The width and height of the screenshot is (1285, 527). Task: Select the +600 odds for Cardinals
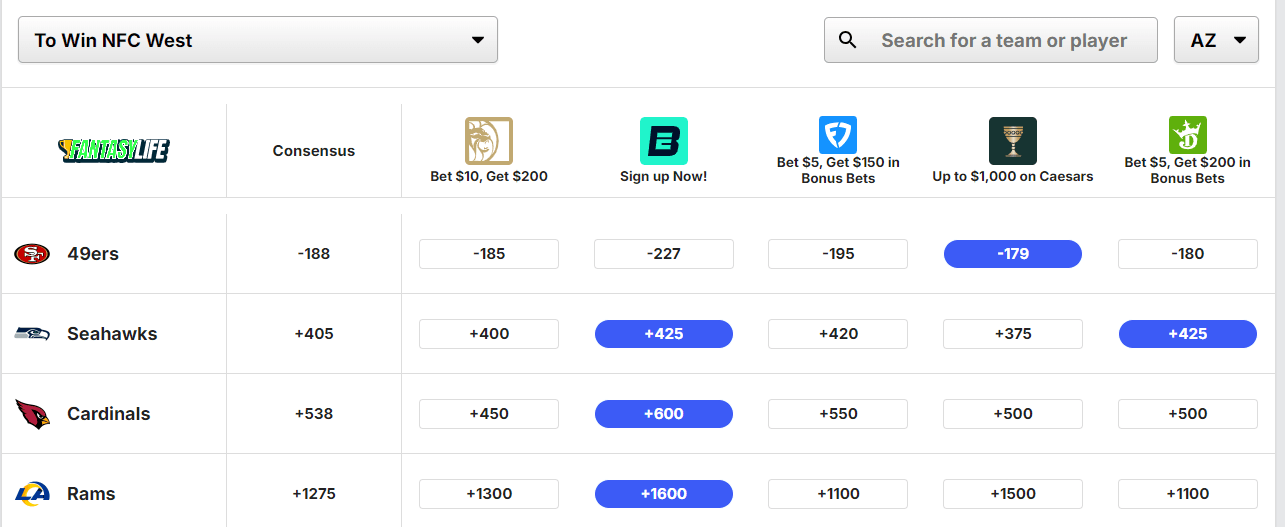pyautogui.click(x=664, y=414)
